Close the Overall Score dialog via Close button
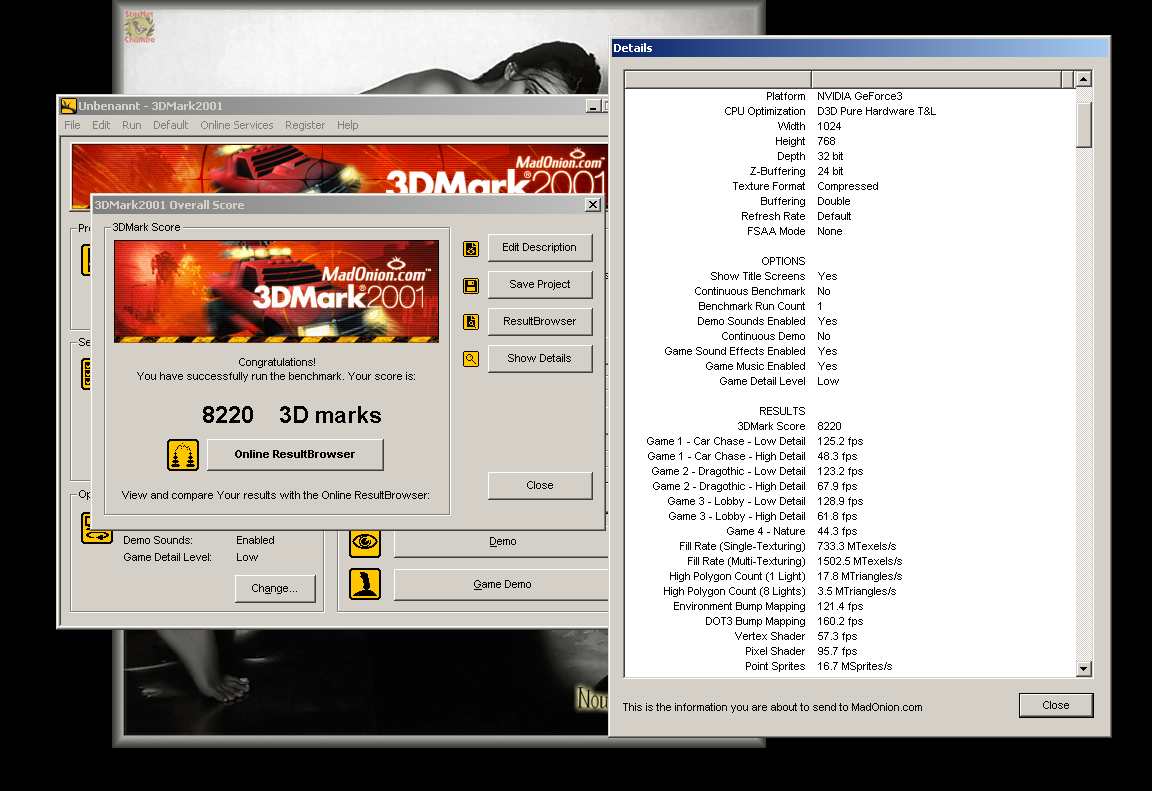Screen dimensions: 1152x791 539,485
